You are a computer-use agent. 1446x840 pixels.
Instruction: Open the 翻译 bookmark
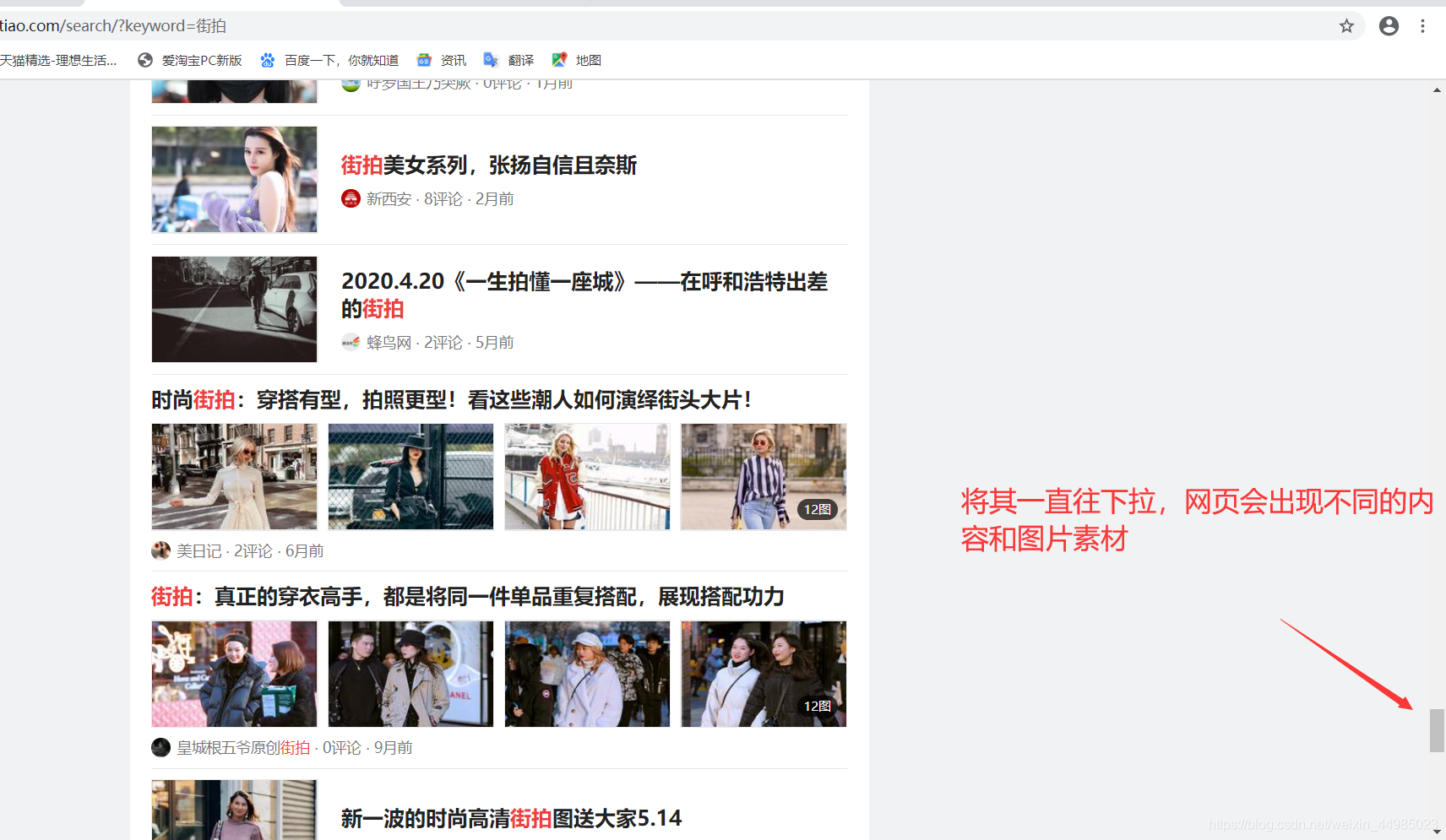[521, 60]
